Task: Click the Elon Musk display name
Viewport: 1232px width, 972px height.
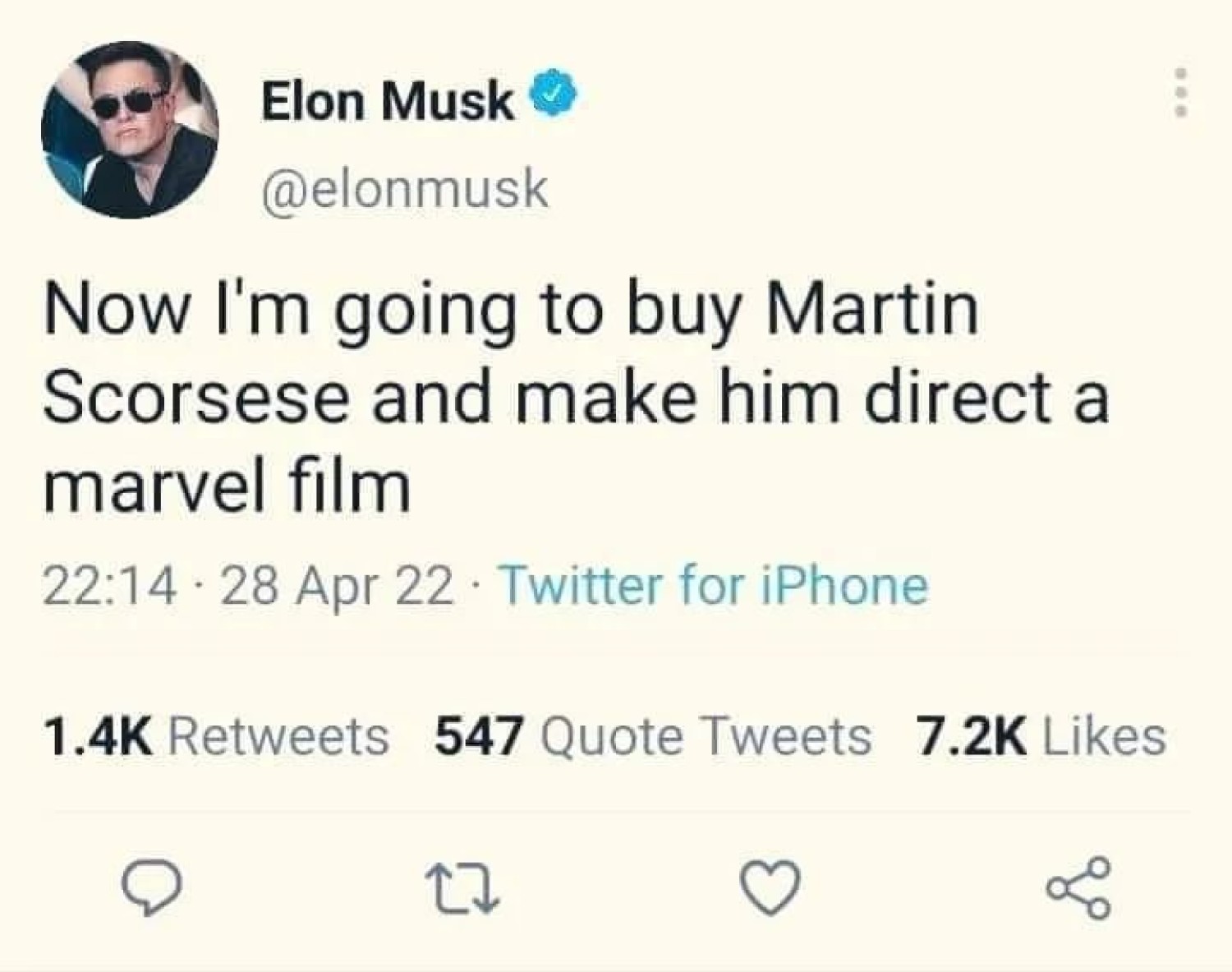Action: point(388,100)
